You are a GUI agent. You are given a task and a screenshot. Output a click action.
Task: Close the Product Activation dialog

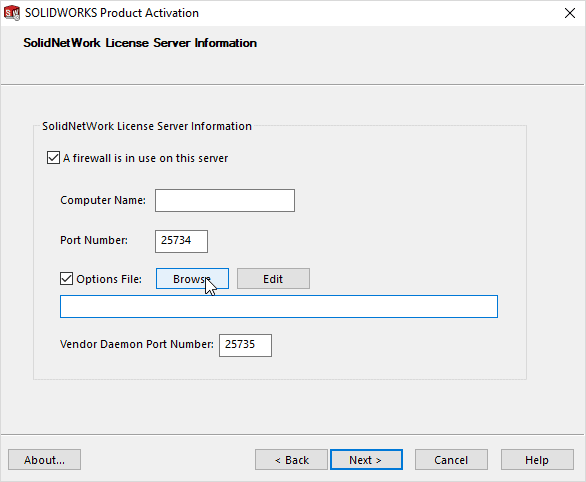tap(570, 13)
